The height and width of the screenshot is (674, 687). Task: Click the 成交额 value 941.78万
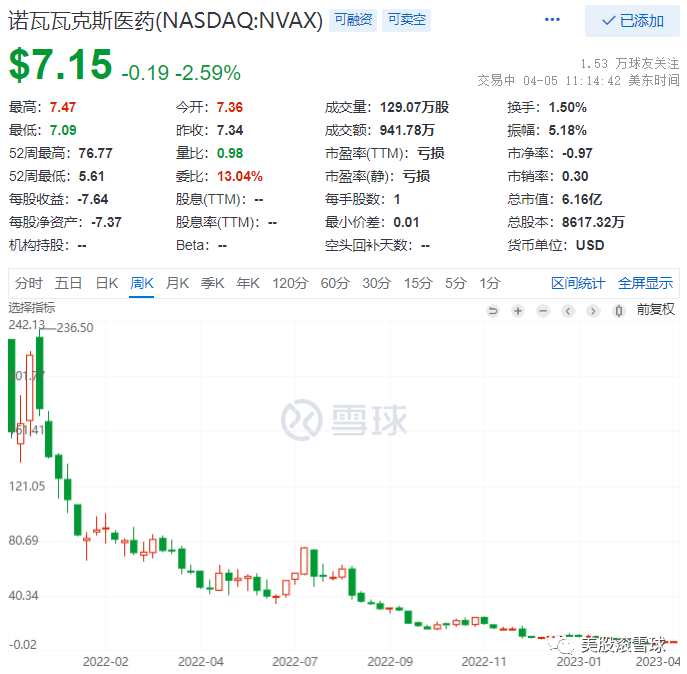click(x=407, y=130)
